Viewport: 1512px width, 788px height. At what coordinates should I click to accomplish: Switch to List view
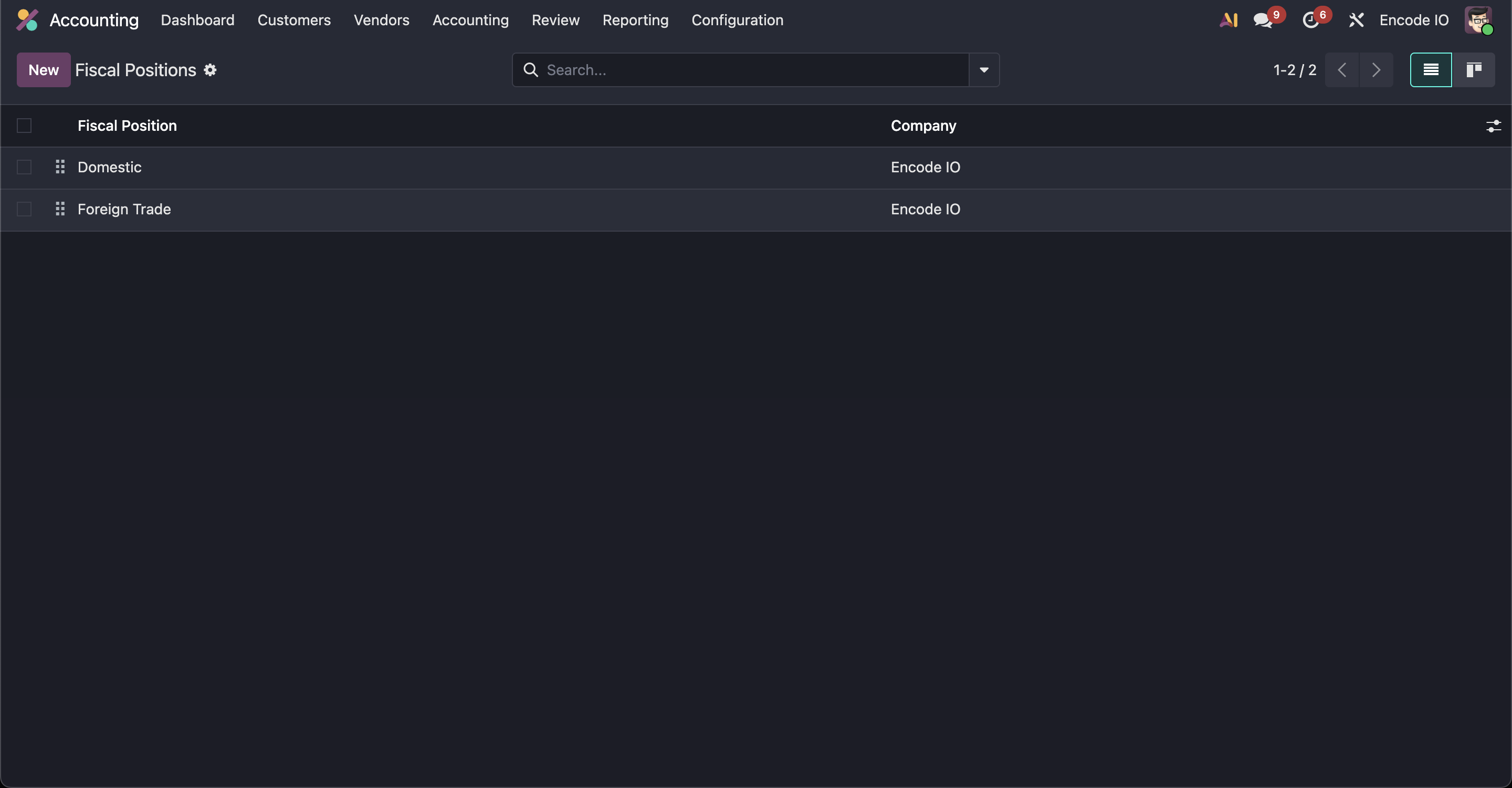click(1431, 70)
